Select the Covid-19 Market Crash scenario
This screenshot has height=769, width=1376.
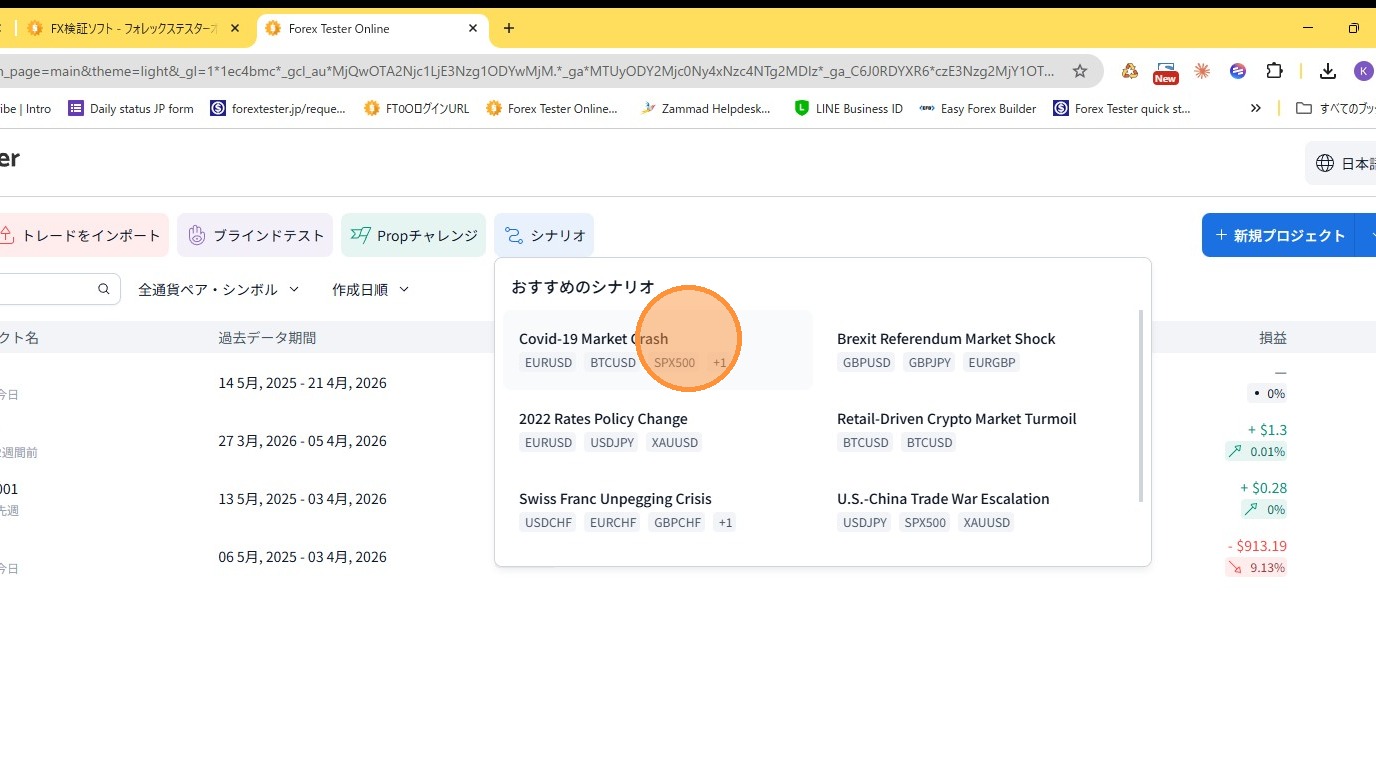(658, 350)
